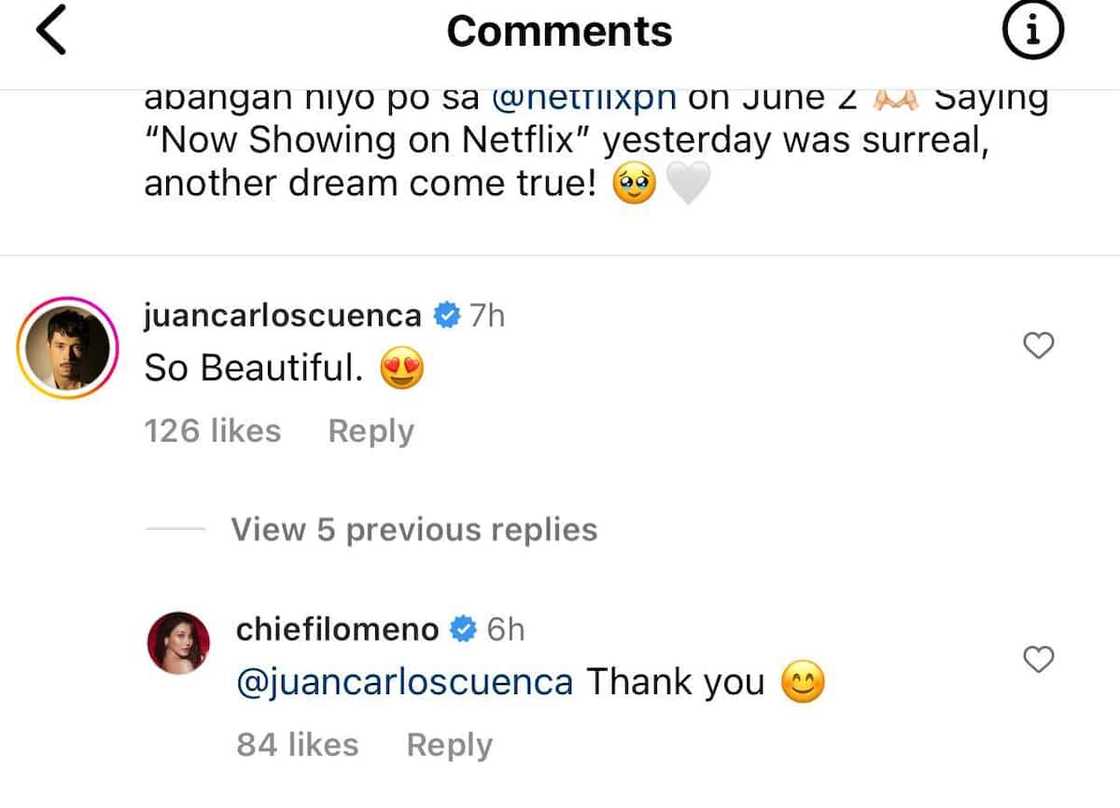Click the back arrow to exit Comments
The width and height of the screenshot is (1120, 808).
(x=41, y=30)
